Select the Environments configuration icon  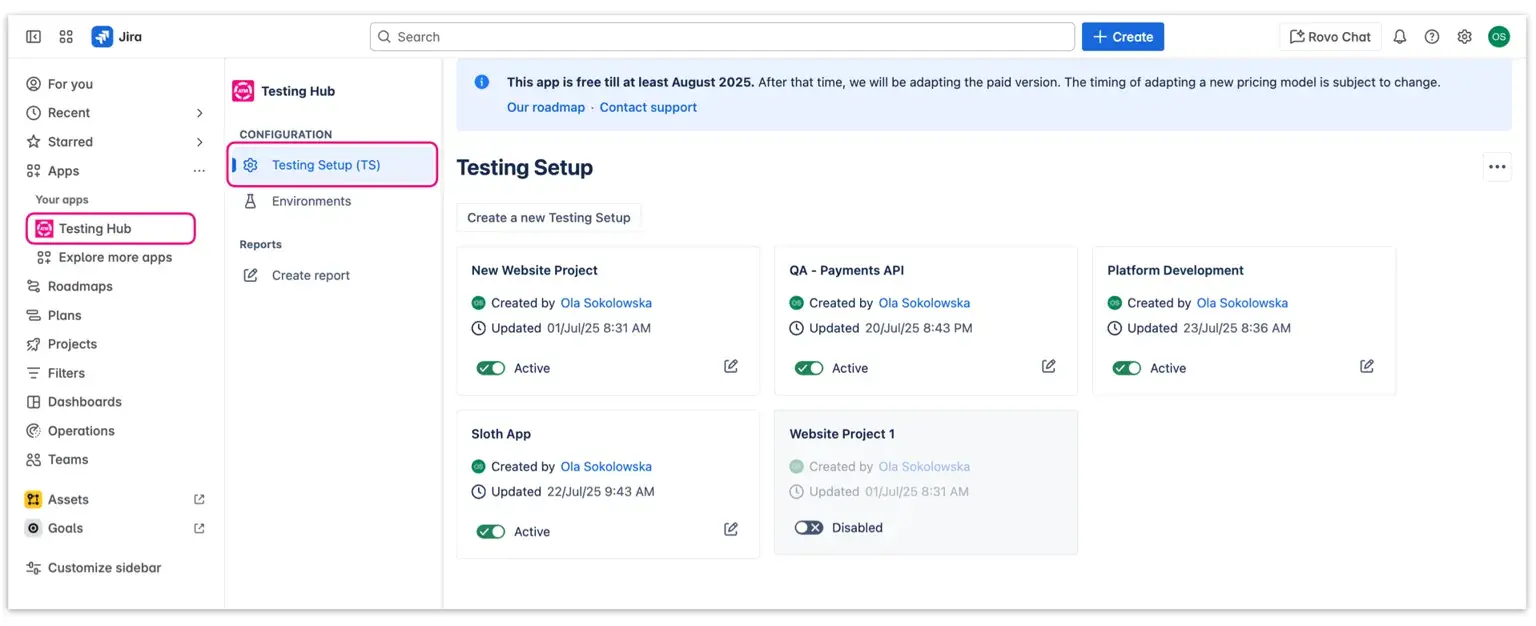tap(250, 200)
